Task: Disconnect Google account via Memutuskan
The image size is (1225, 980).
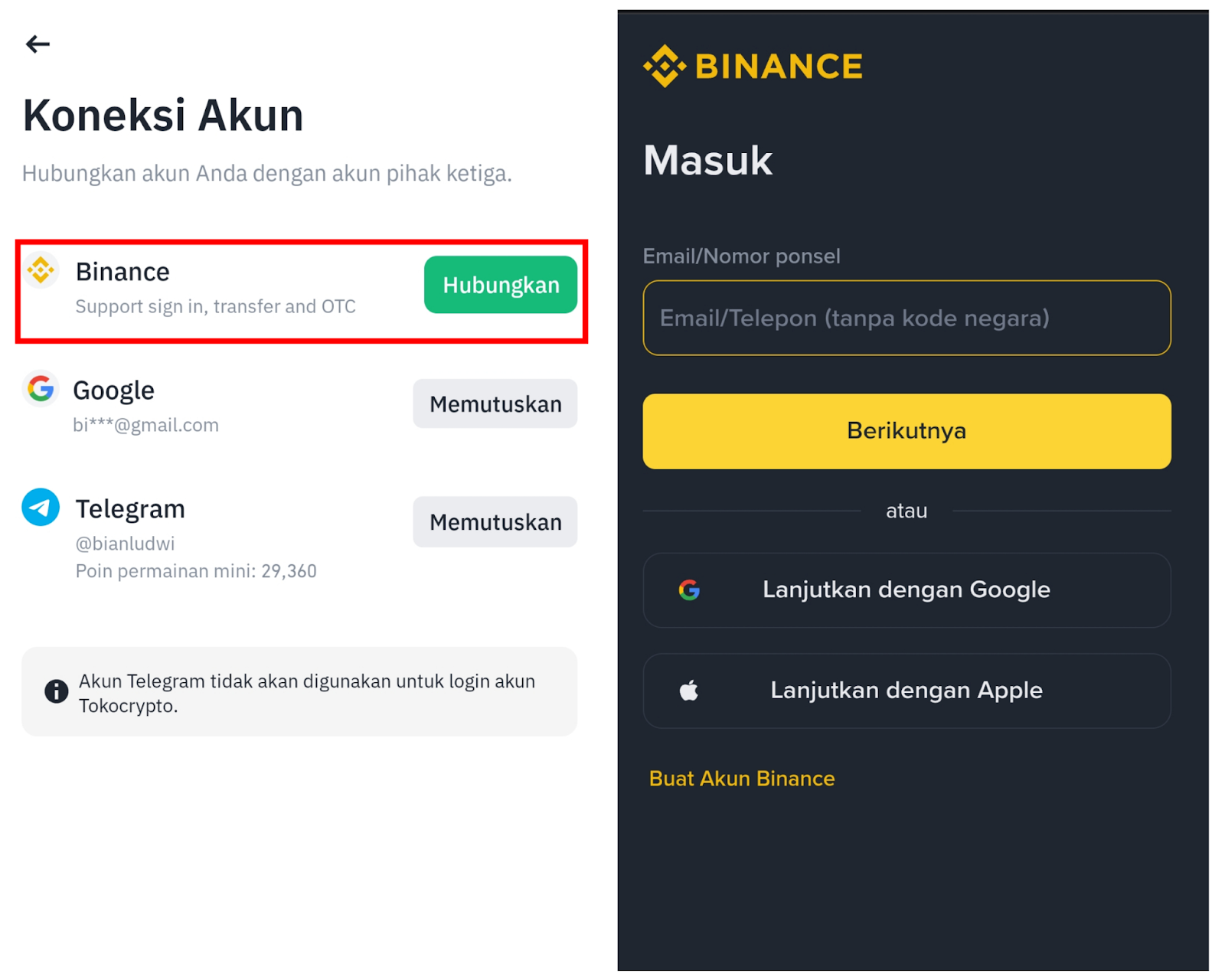Action: tap(495, 403)
